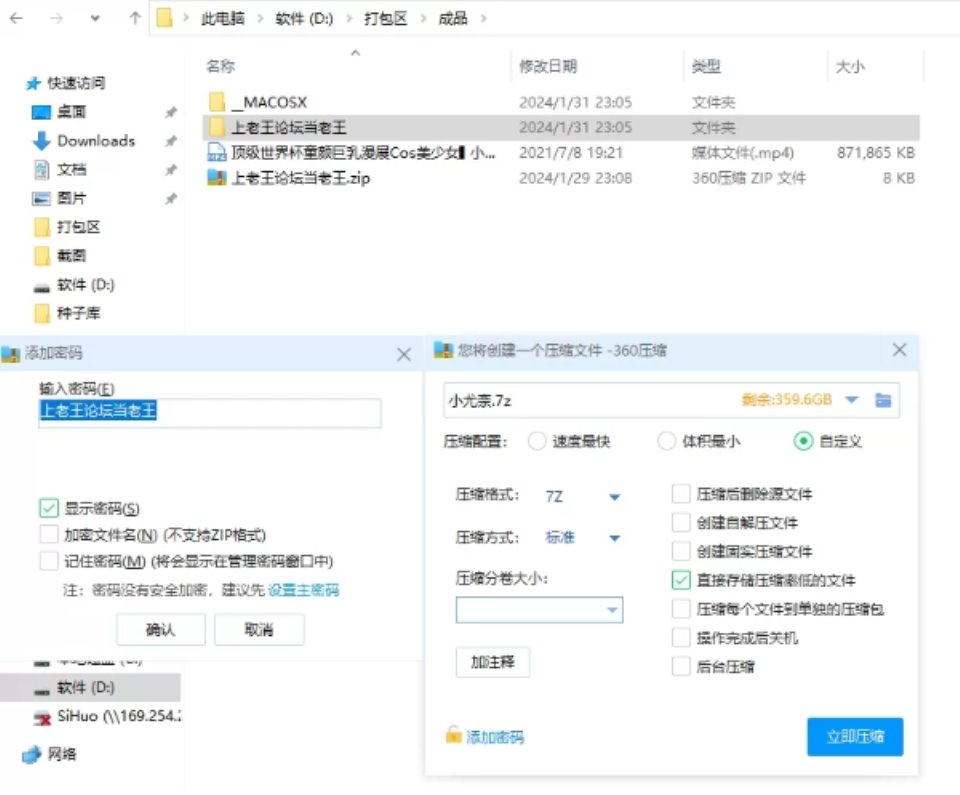
Task: Open the 压缩格式 7Z dropdown
Action: tap(614, 497)
